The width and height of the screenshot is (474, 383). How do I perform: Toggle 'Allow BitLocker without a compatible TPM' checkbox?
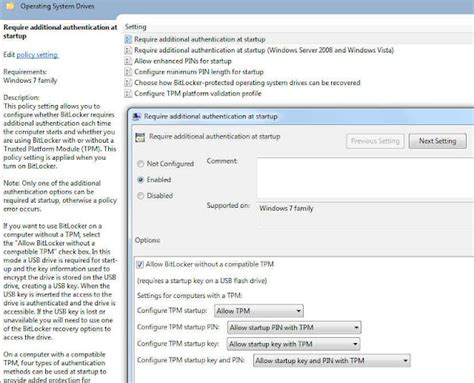click(x=140, y=264)
